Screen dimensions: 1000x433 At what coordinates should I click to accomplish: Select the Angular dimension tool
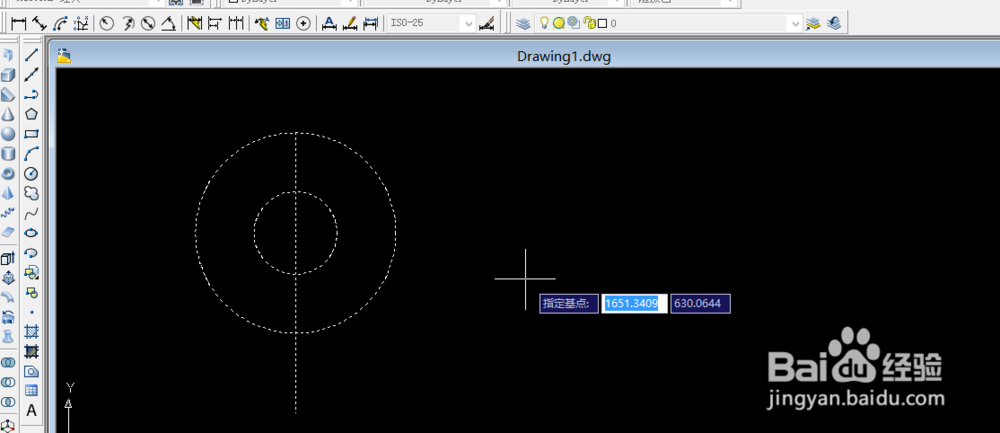[168, 24]
